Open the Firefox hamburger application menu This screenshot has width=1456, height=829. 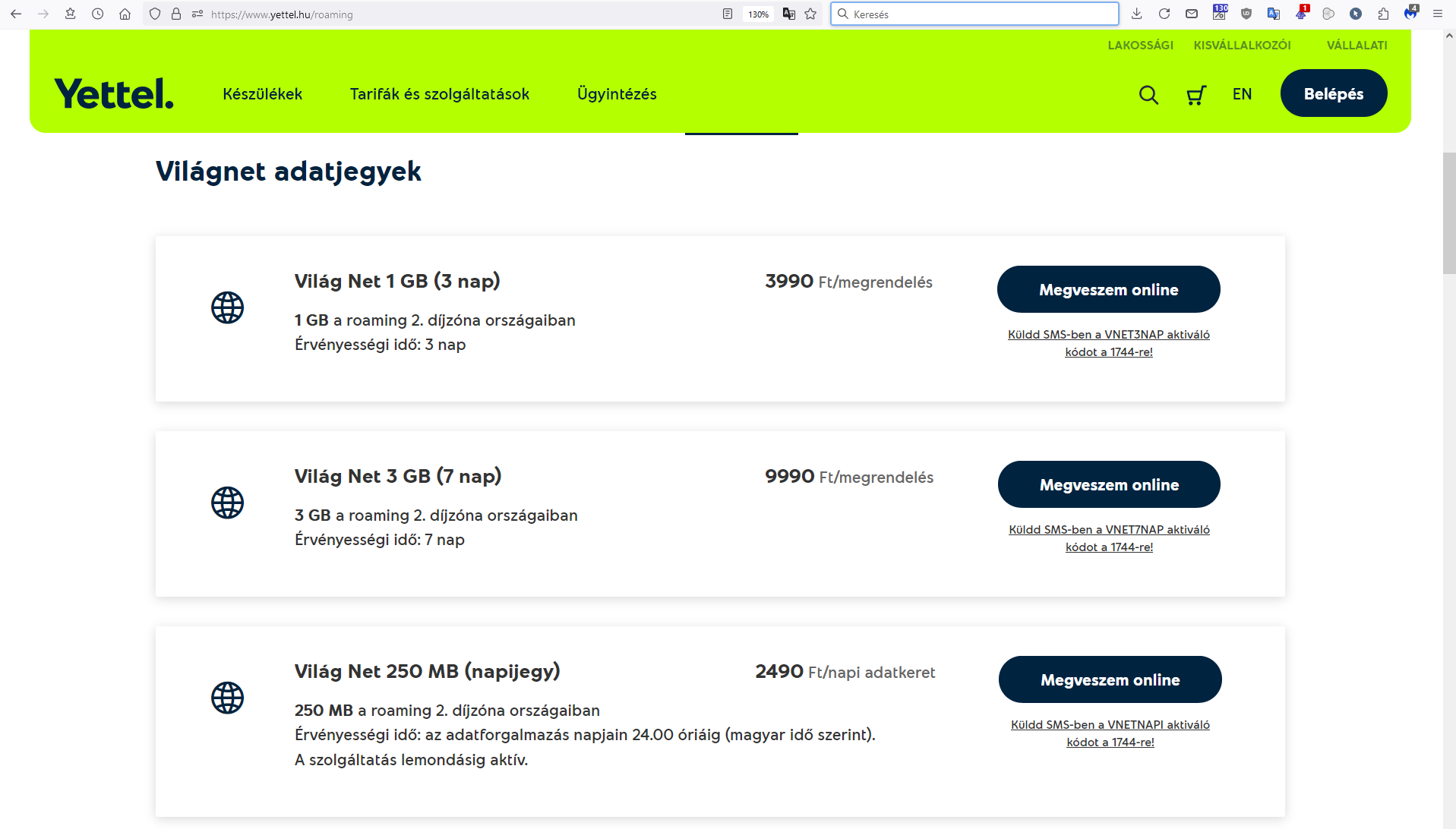click(1438, 14)
